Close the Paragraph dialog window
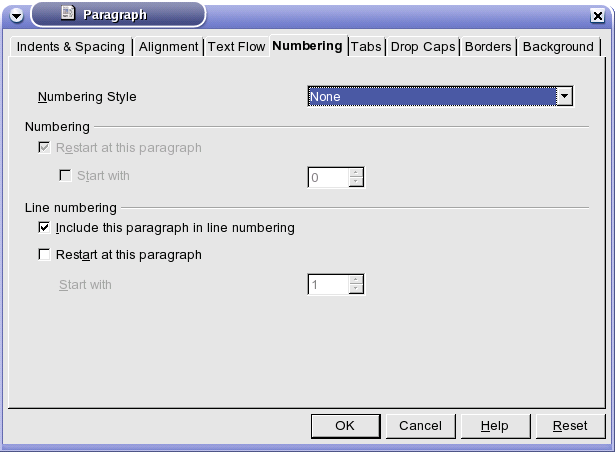The width and height of the screenshot is (615, 452). click(597, 16)
